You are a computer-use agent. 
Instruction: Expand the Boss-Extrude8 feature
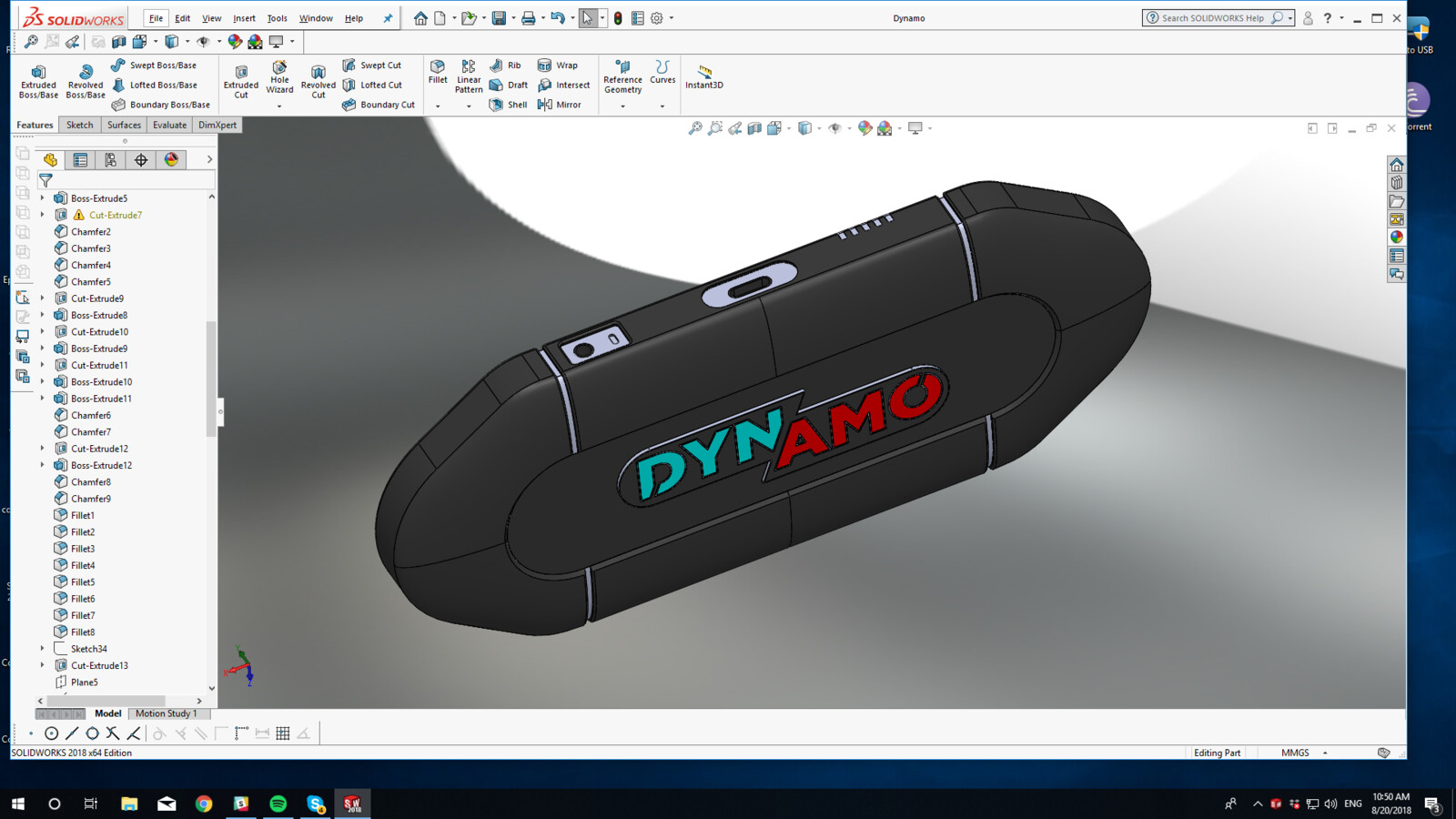point(42,315)
